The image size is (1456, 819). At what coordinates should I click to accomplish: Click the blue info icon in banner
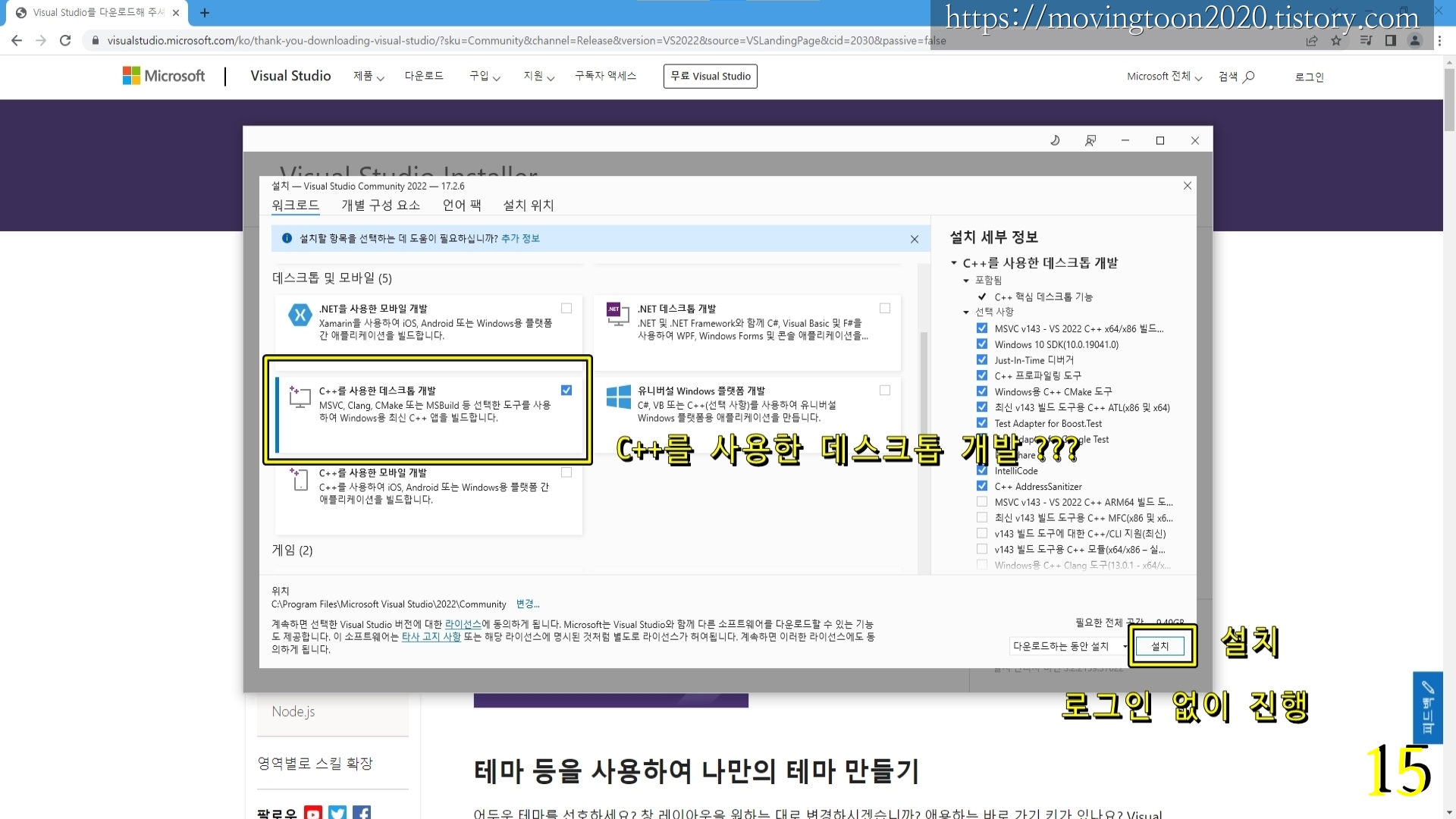tap(287, 238)
